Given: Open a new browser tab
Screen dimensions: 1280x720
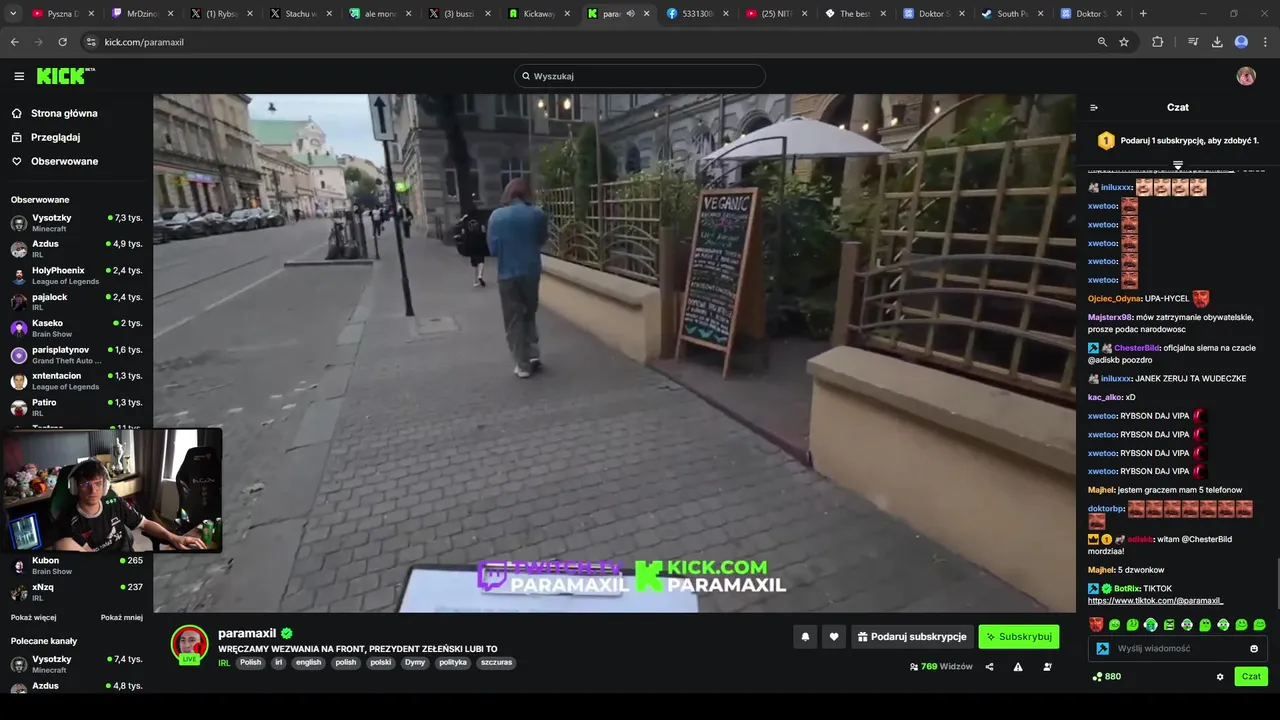Looking at the screenshot, I should coord(1143,14).
